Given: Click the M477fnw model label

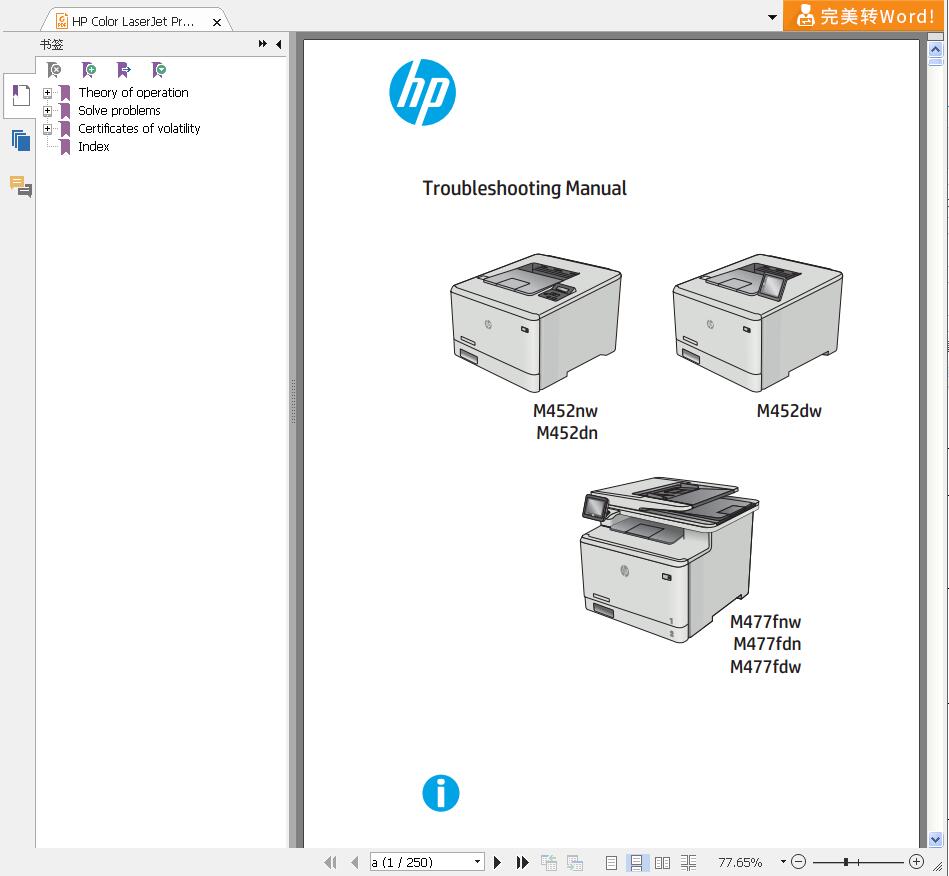Looking at the screenshot, I should point(765,622).
